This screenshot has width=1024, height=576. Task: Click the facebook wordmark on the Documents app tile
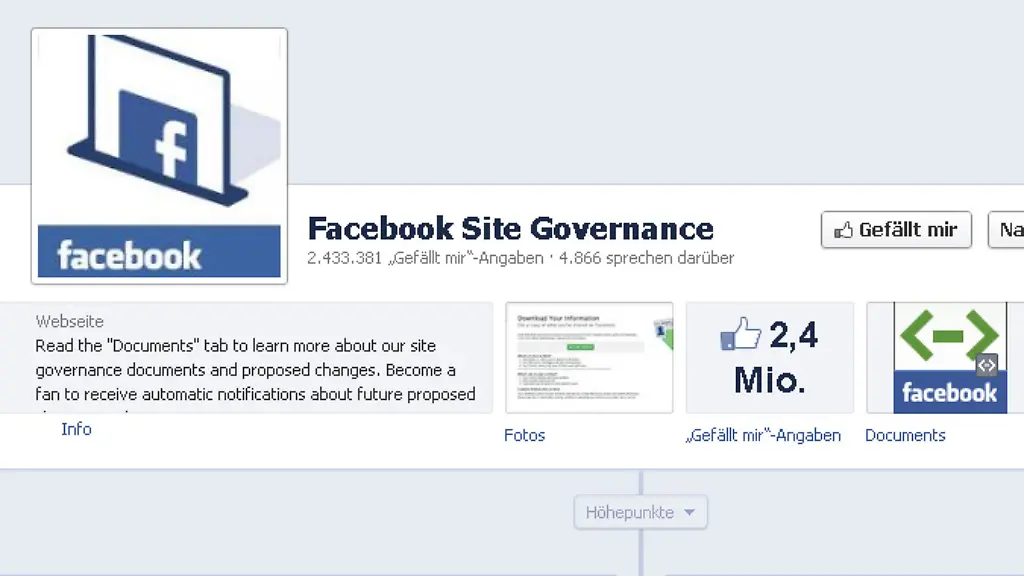click(950, 394)
